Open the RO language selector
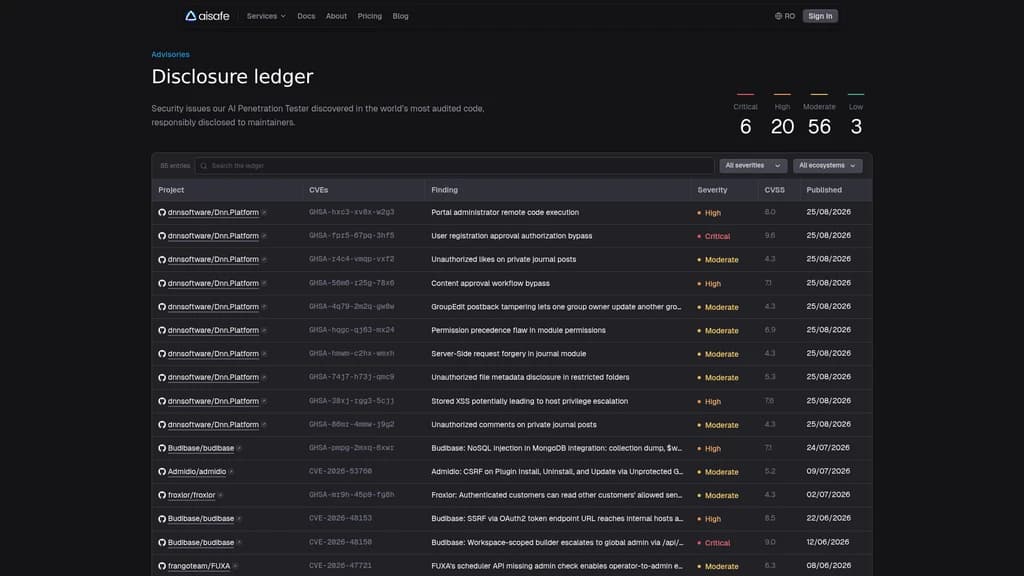 785,16
